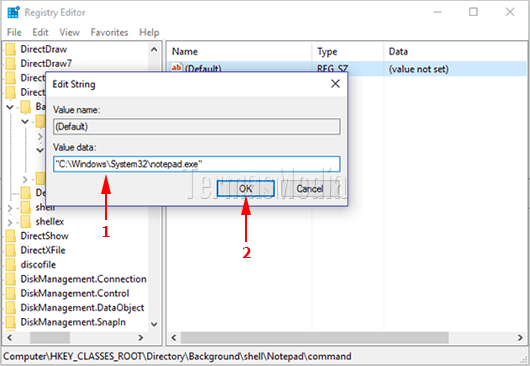
Task: Click the shellex folder icon
Action: pos(26,222)
